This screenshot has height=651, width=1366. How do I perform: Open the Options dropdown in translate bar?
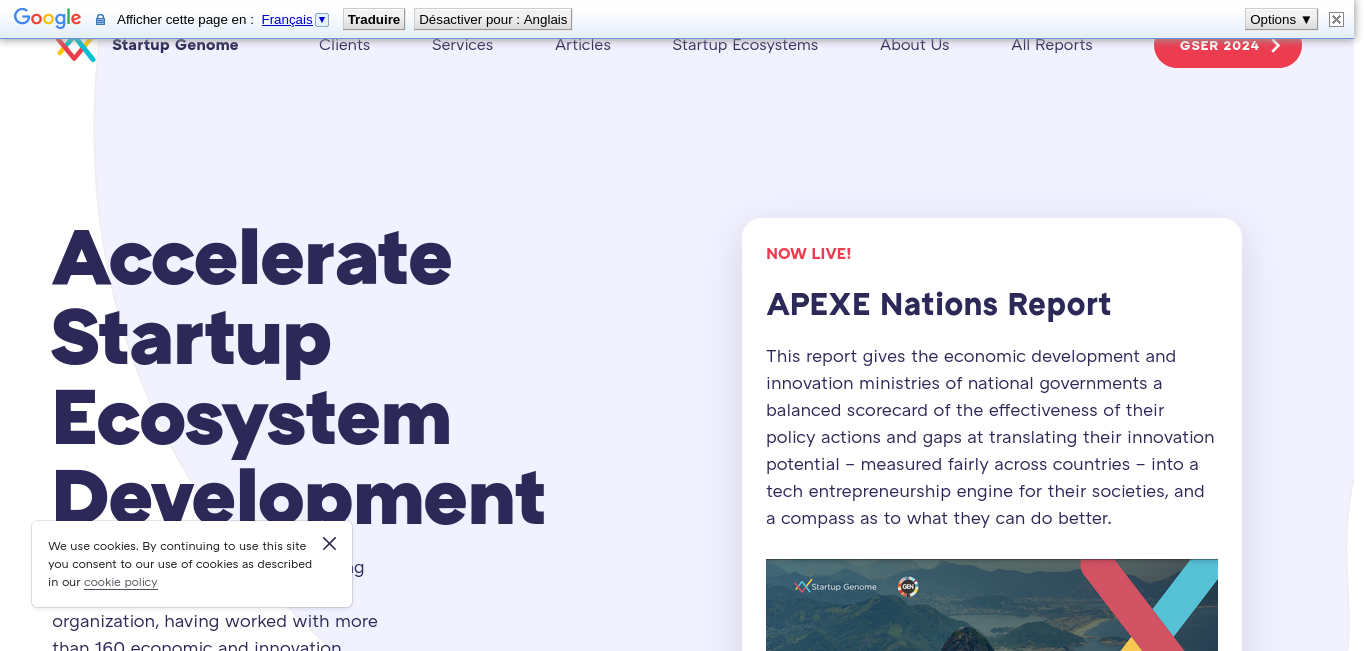point(1281,19)
